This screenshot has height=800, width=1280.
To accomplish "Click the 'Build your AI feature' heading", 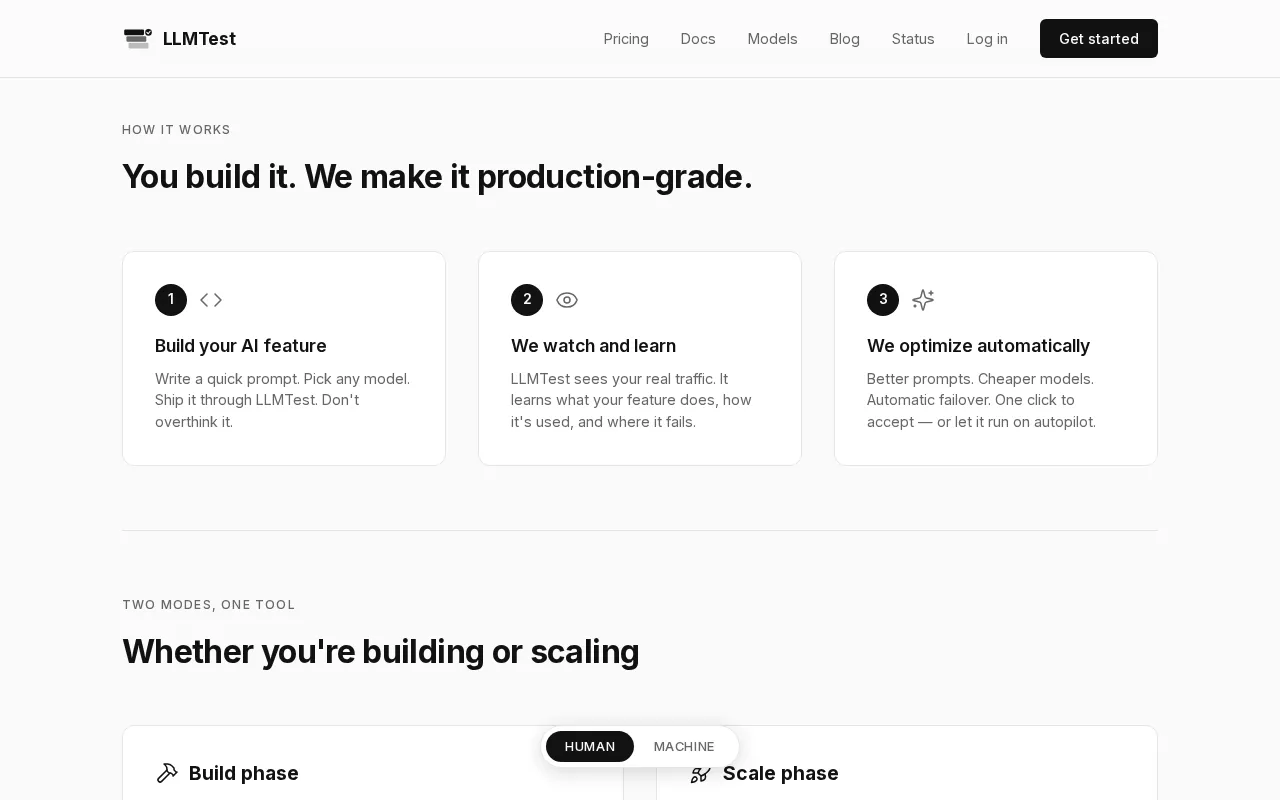I will point(241,346).
